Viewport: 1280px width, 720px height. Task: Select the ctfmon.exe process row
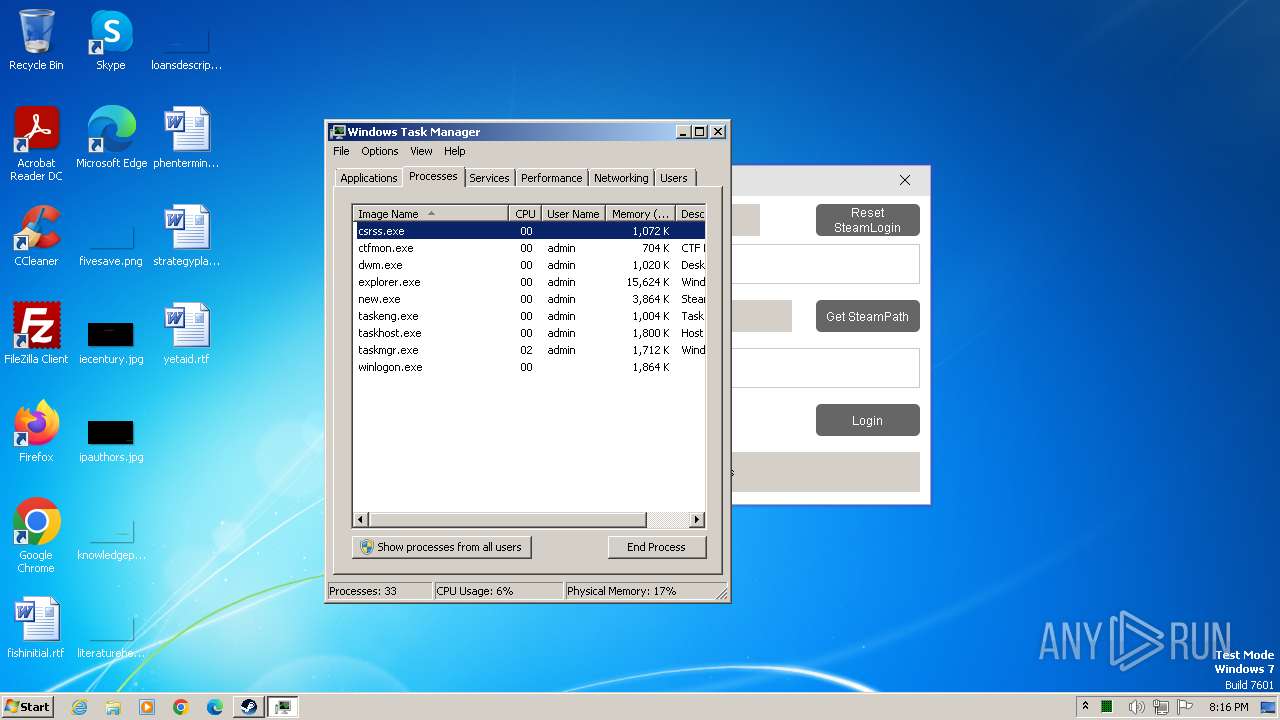(x=530, y=248)
